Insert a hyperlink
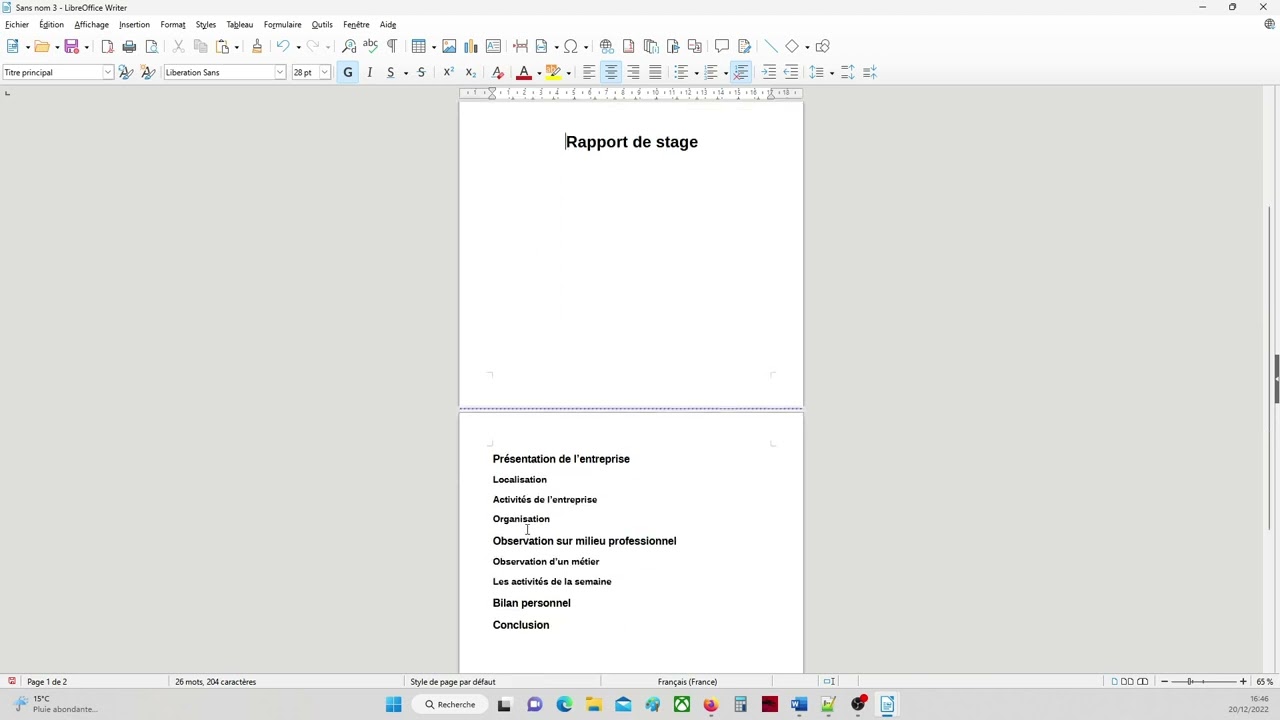1280x720 pixels. point(607,46)
